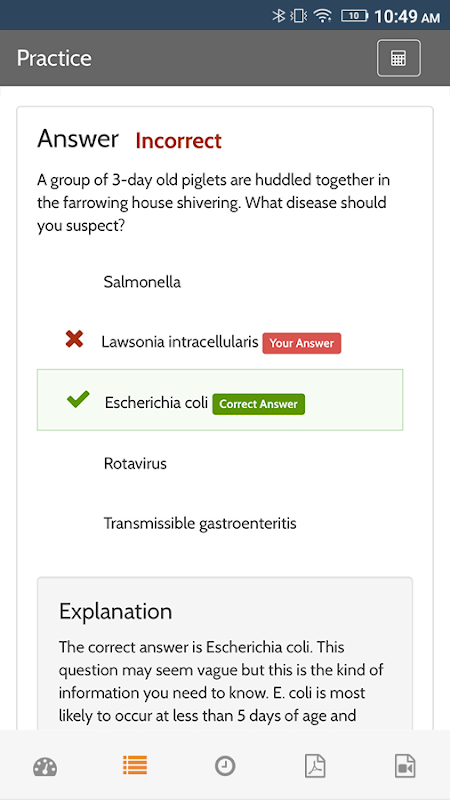The image size is (450, 800).
Task: Tap the battery indicator in status bar
Action: coord(355,16)
